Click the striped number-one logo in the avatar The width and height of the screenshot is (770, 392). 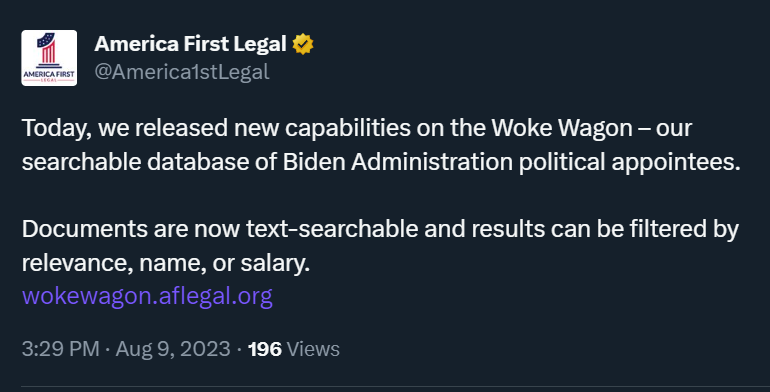point(47,49)
